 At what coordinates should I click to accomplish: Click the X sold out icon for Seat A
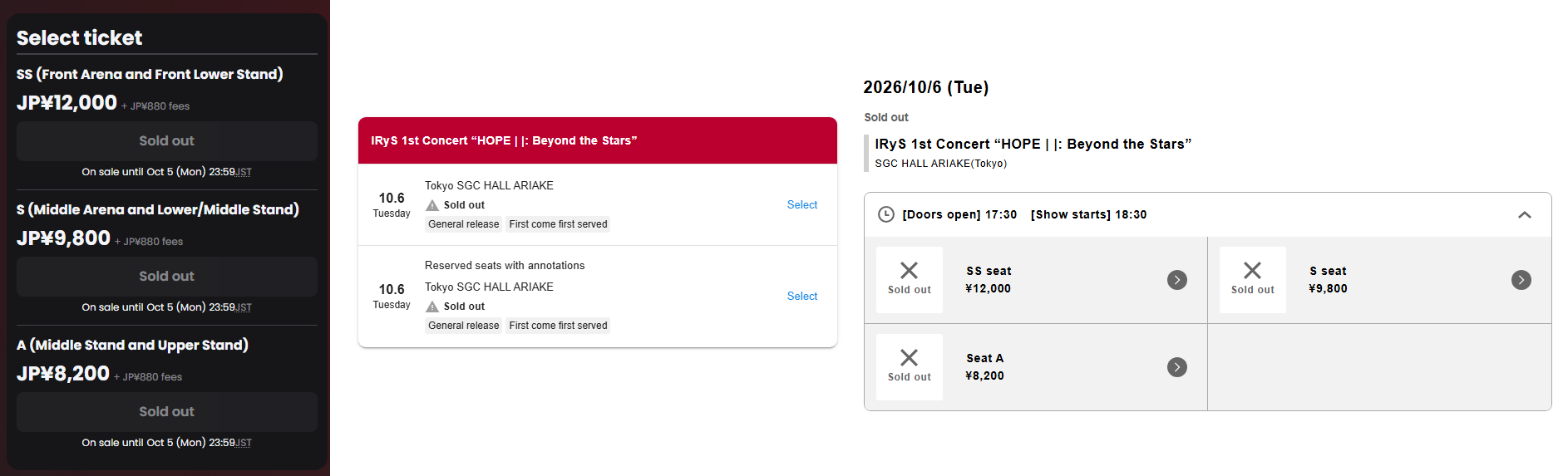(x=909, y=357)
